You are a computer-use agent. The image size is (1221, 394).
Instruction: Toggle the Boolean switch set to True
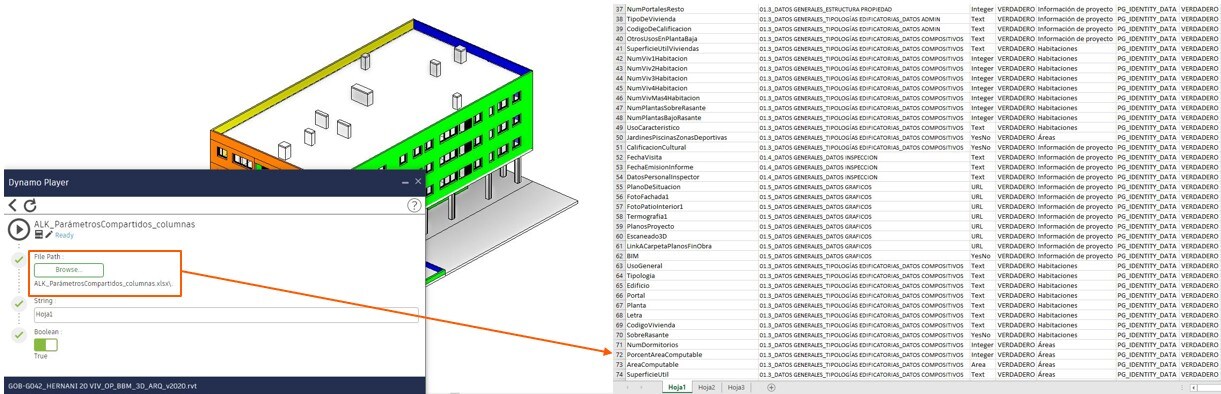click(x=46, y=344)
